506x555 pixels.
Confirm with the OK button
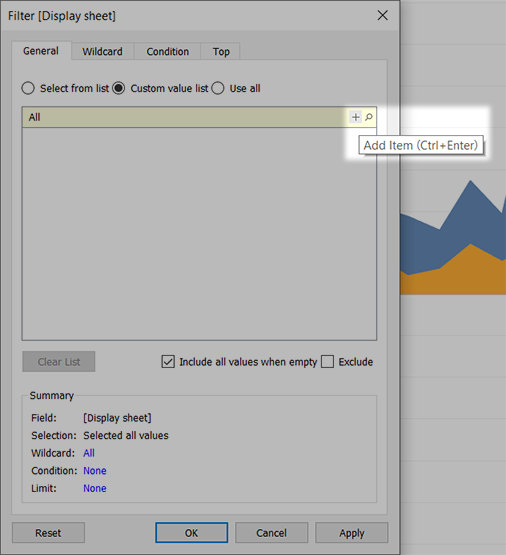[x=191, y=533]
